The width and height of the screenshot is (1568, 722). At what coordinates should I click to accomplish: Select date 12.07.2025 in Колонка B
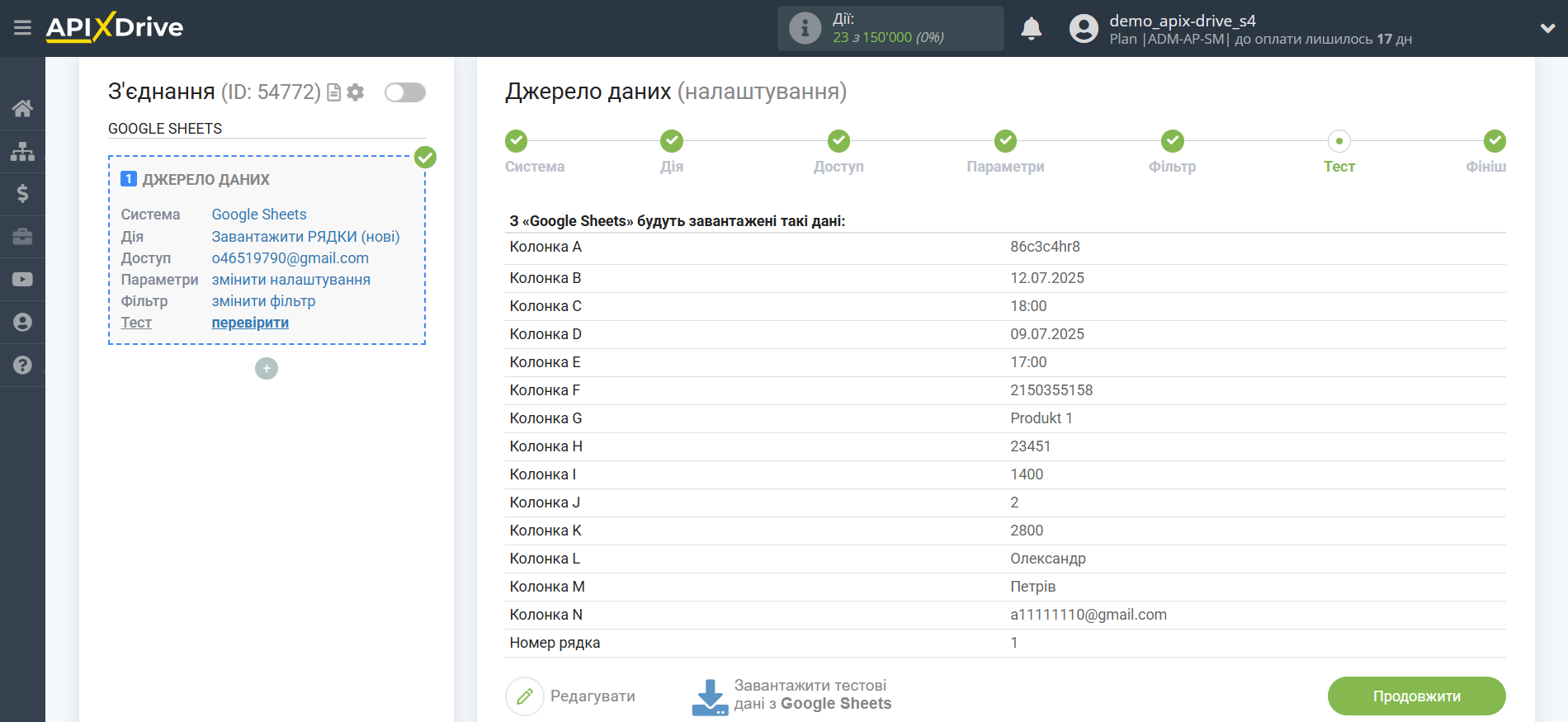pyautogui.click(x=1047, y=278)
